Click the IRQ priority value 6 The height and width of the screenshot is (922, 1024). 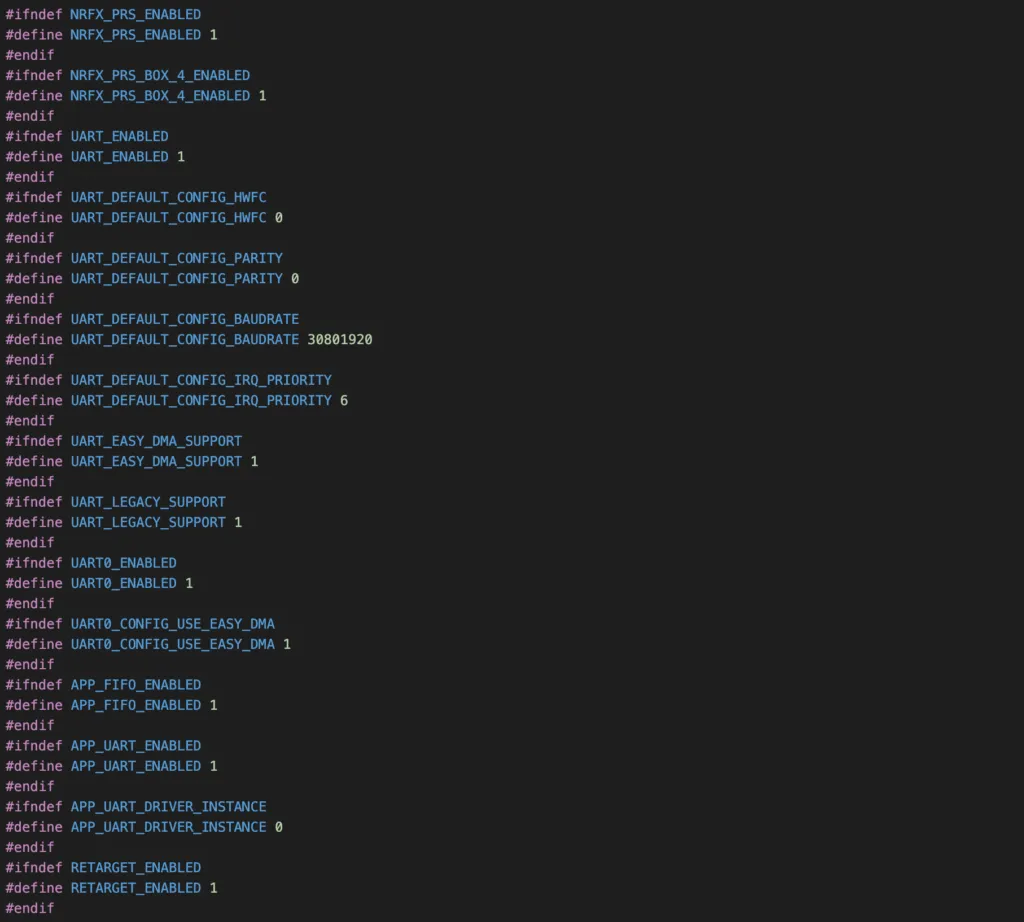click(x=344, y=400)
